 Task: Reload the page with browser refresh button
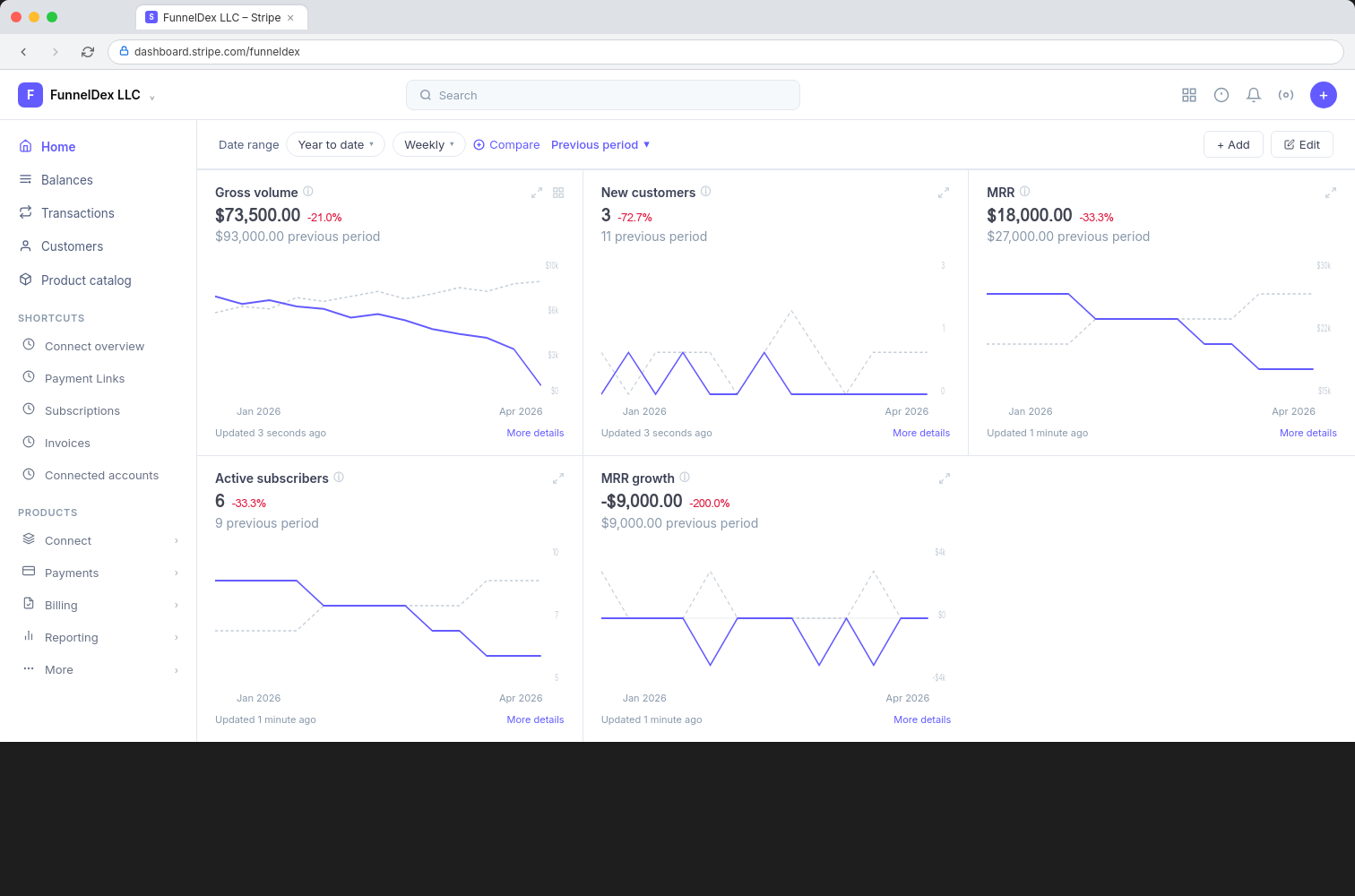[x=88, y=52]
